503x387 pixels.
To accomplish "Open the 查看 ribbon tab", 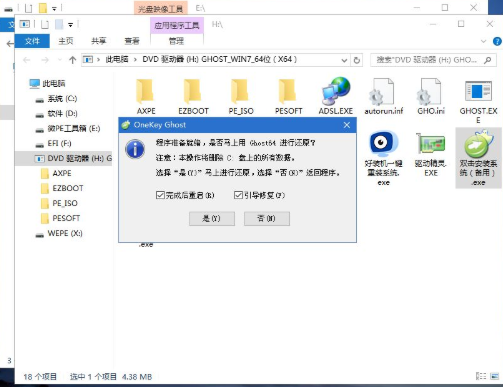I will [132, 41].
